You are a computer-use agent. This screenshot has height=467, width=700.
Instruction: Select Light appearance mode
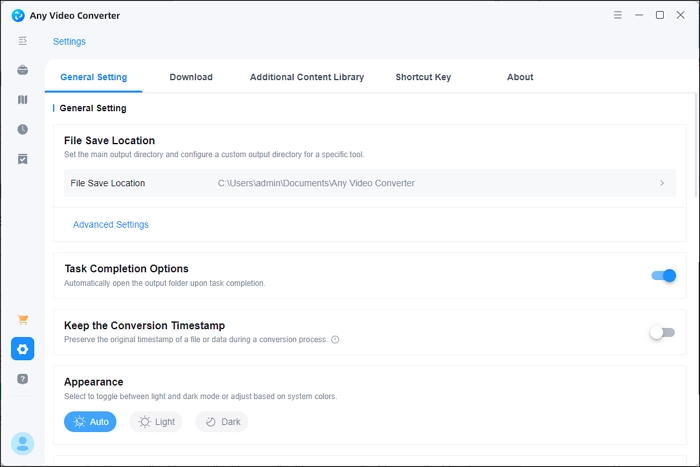(x=156, y=422)
